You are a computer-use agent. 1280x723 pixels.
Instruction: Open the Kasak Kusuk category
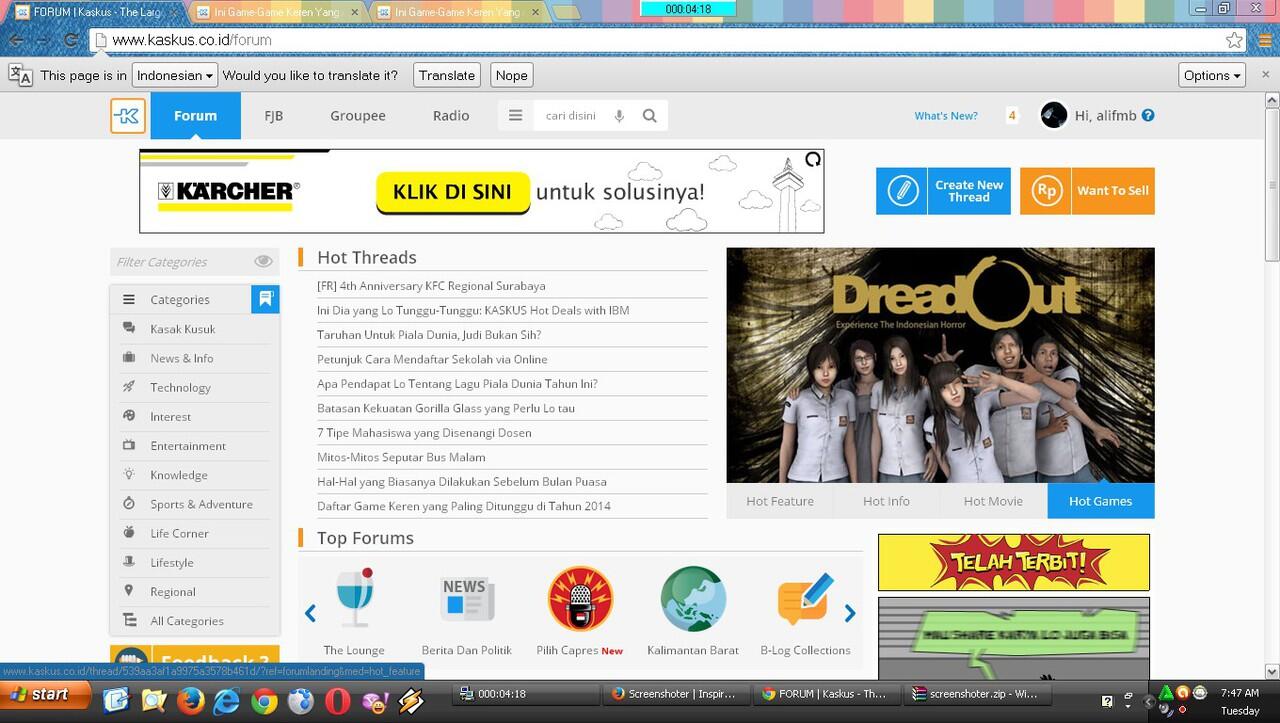tap(183, 329)
